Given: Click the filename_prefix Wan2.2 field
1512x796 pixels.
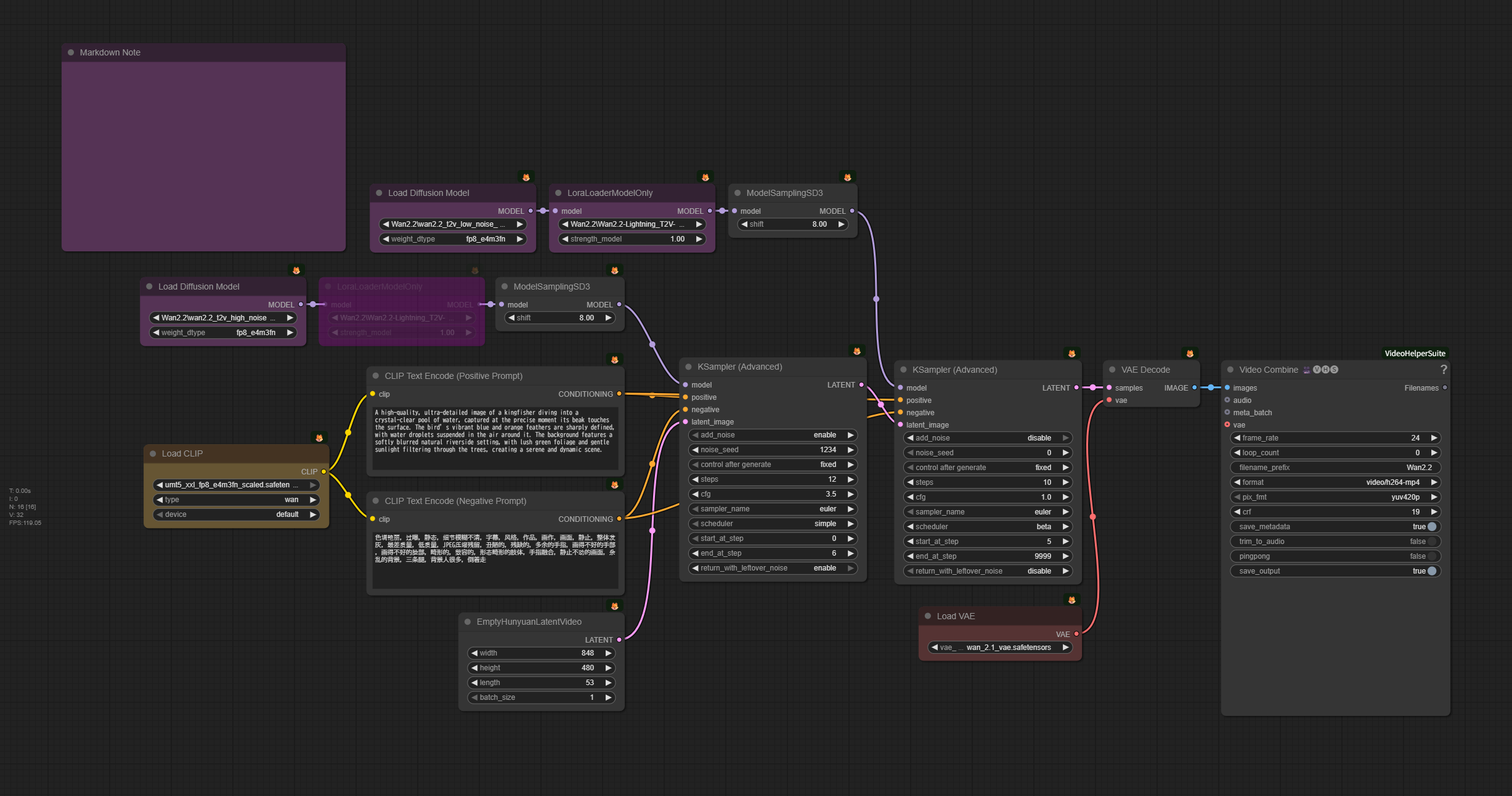Looking at the screenshot, I should [x=1335, y=468].
